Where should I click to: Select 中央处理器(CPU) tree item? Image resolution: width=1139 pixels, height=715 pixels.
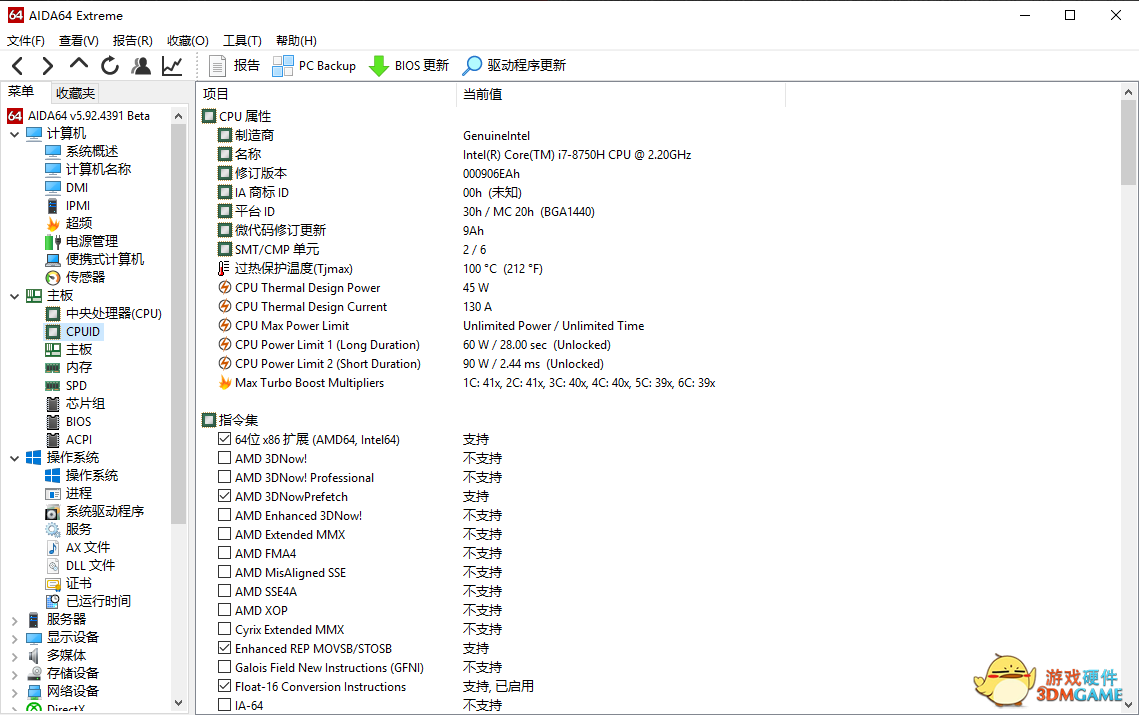[113, 314]
